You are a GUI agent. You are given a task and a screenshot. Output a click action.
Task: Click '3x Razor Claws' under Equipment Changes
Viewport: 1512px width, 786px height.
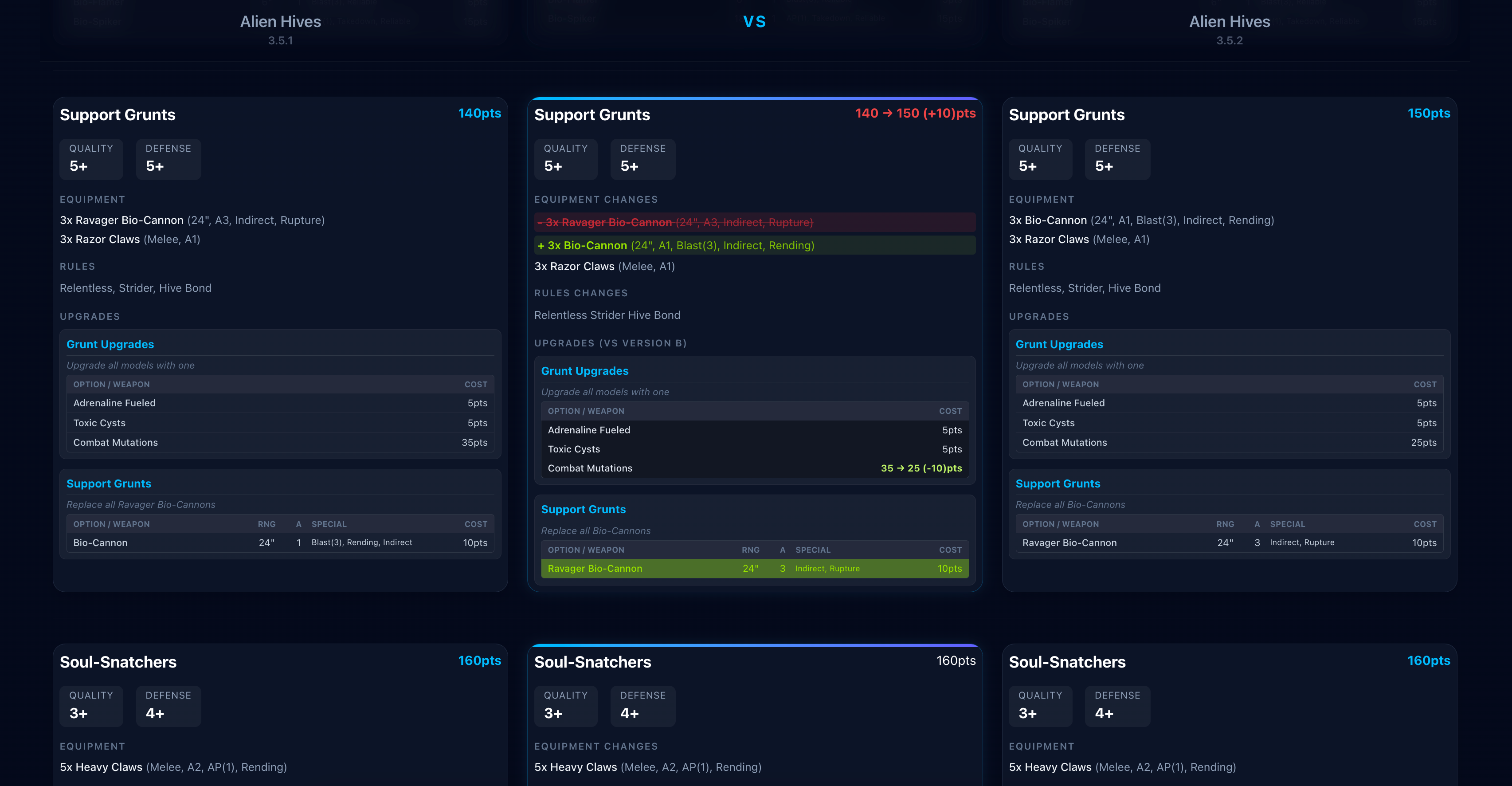pyautogui.click(x=604, y=267)
